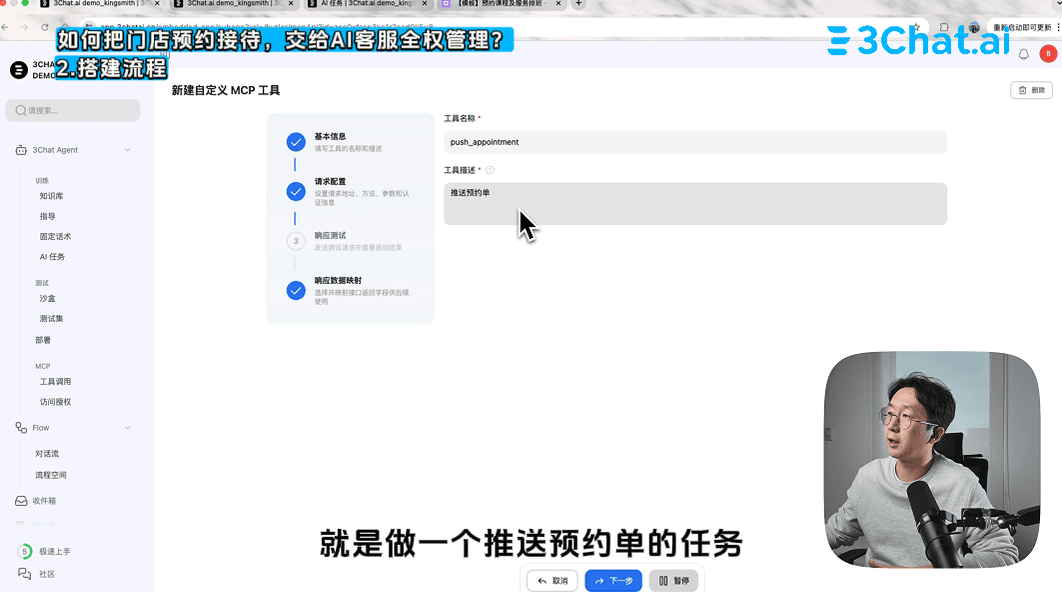
Task: Switch to AI 任务 browser tab
Action: pyautogui.click(x=366, y=3)
